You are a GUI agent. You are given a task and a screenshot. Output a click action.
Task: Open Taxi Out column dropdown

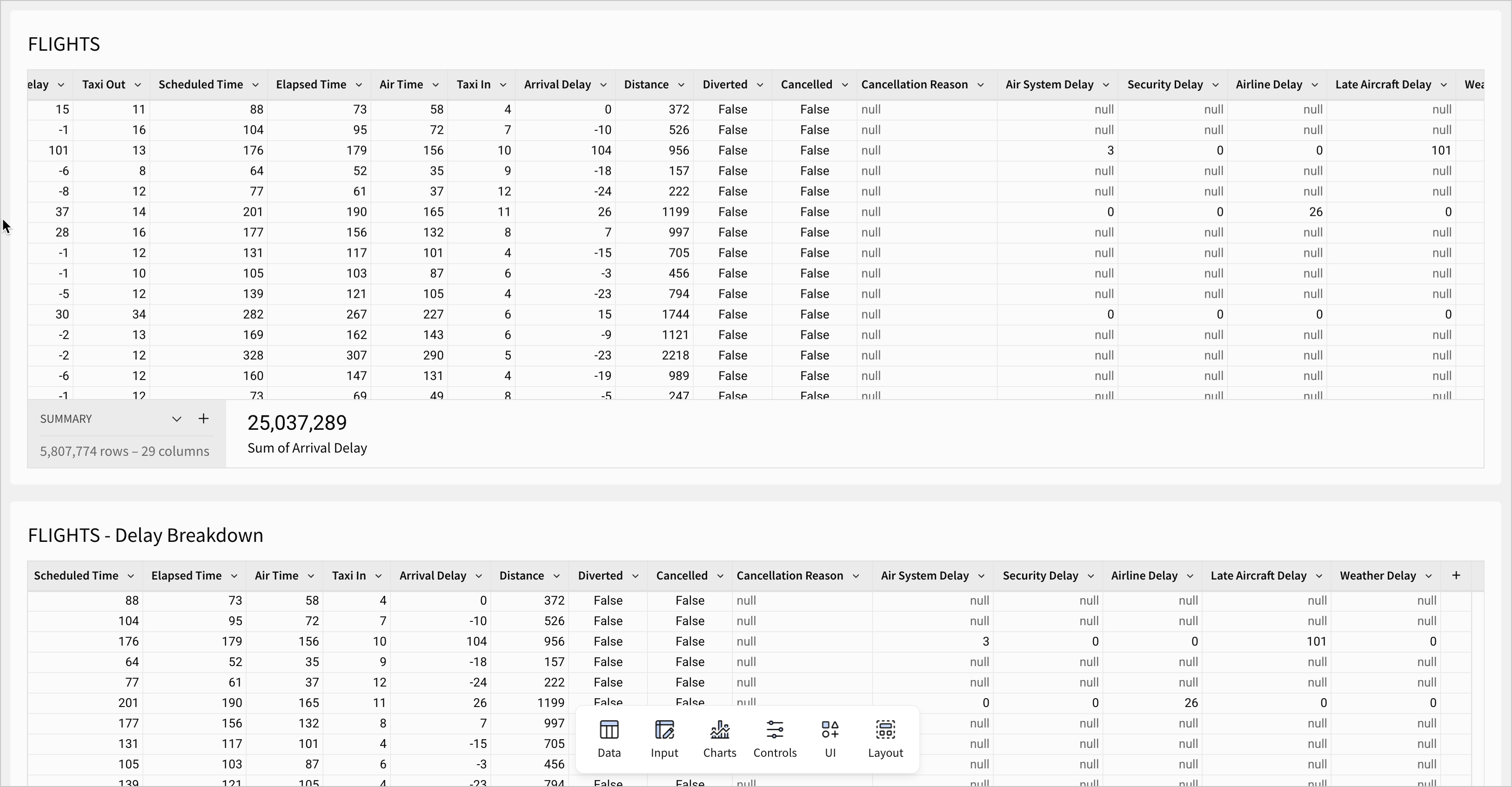(x=137, y=85)
